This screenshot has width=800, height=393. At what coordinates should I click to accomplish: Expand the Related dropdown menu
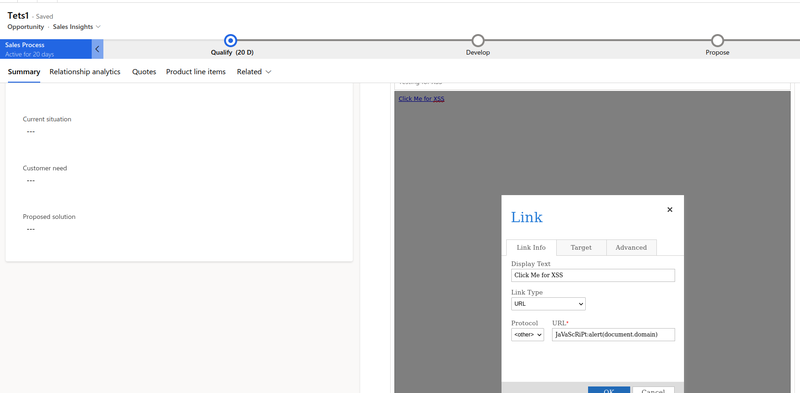coord(254,72)
